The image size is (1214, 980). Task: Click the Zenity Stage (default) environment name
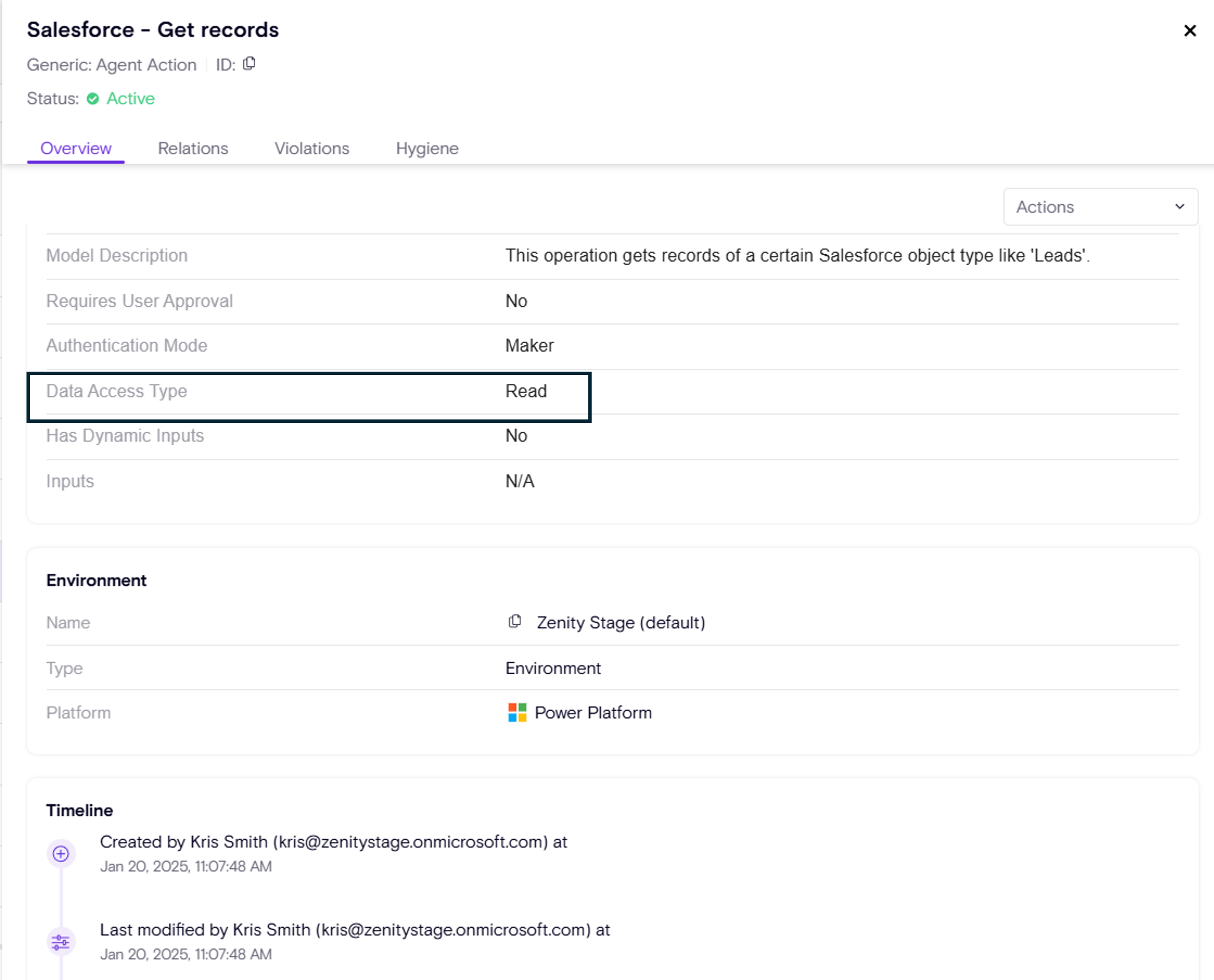[621, 623]
